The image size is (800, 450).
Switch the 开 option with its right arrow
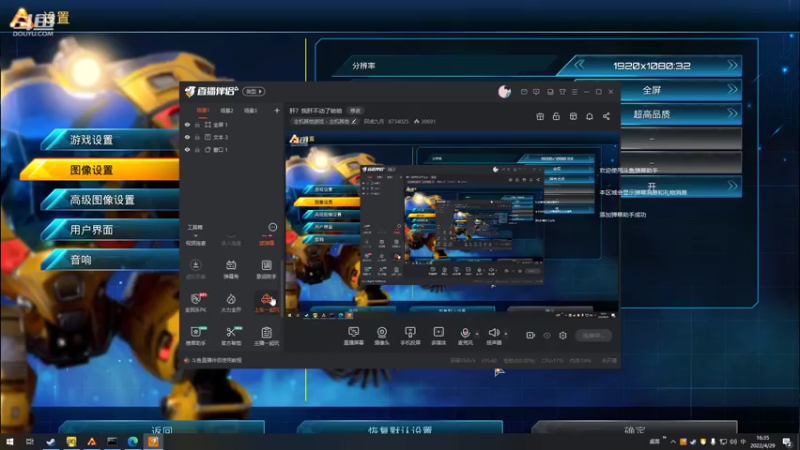[x=733, y=186]
